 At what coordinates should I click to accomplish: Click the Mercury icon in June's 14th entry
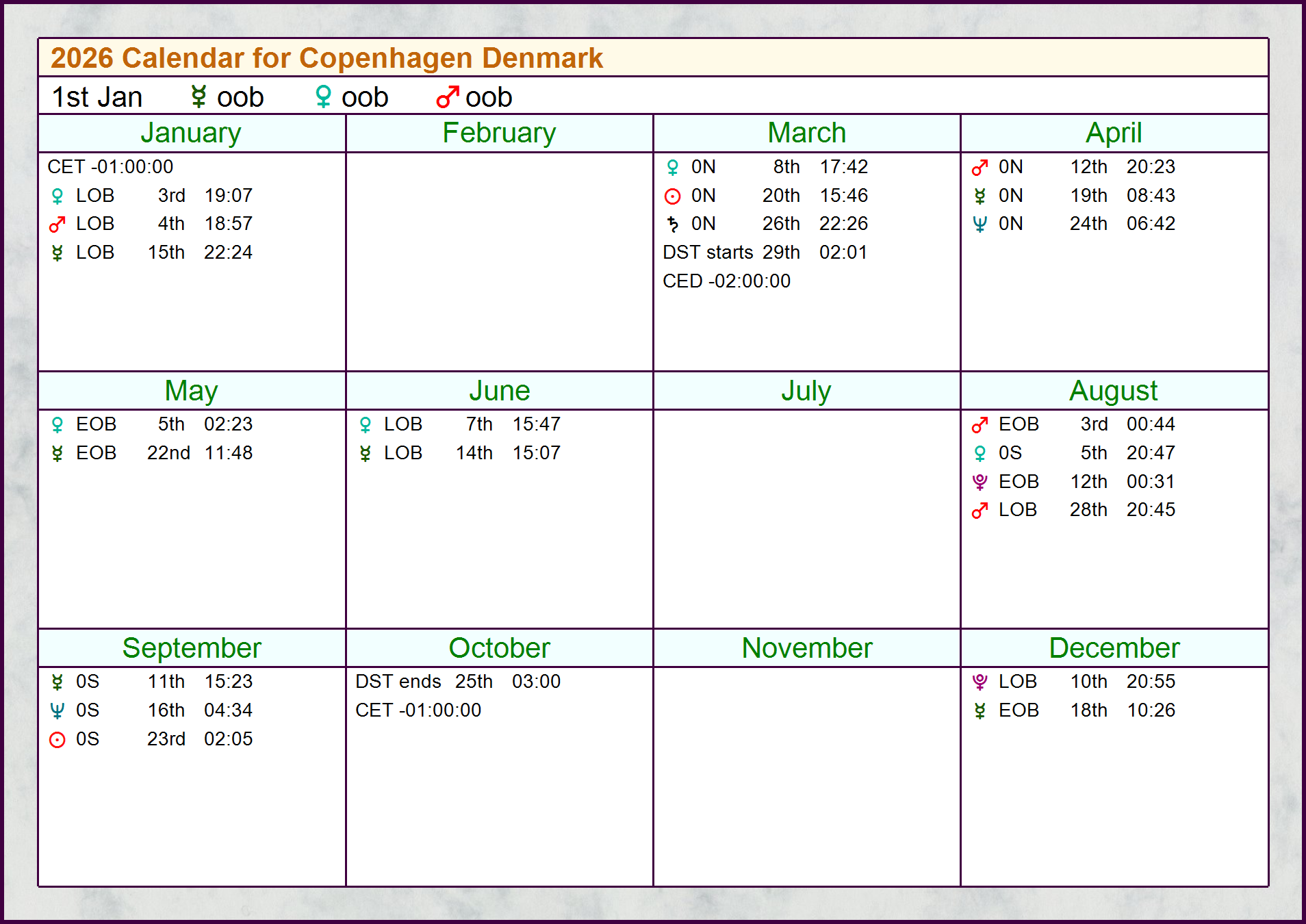365,454
